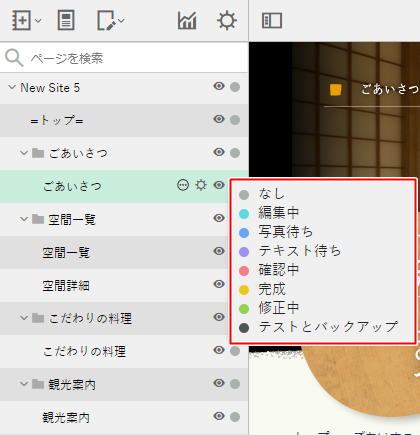Toggle visibility of 観光案内 page

(x=219, y=416)
